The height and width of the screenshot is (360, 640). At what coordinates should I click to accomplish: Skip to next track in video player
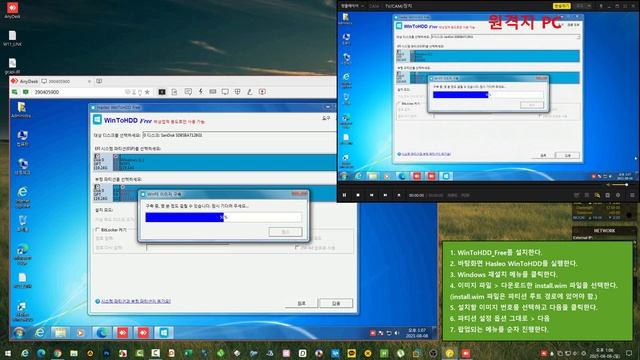[x=385, y=195]
